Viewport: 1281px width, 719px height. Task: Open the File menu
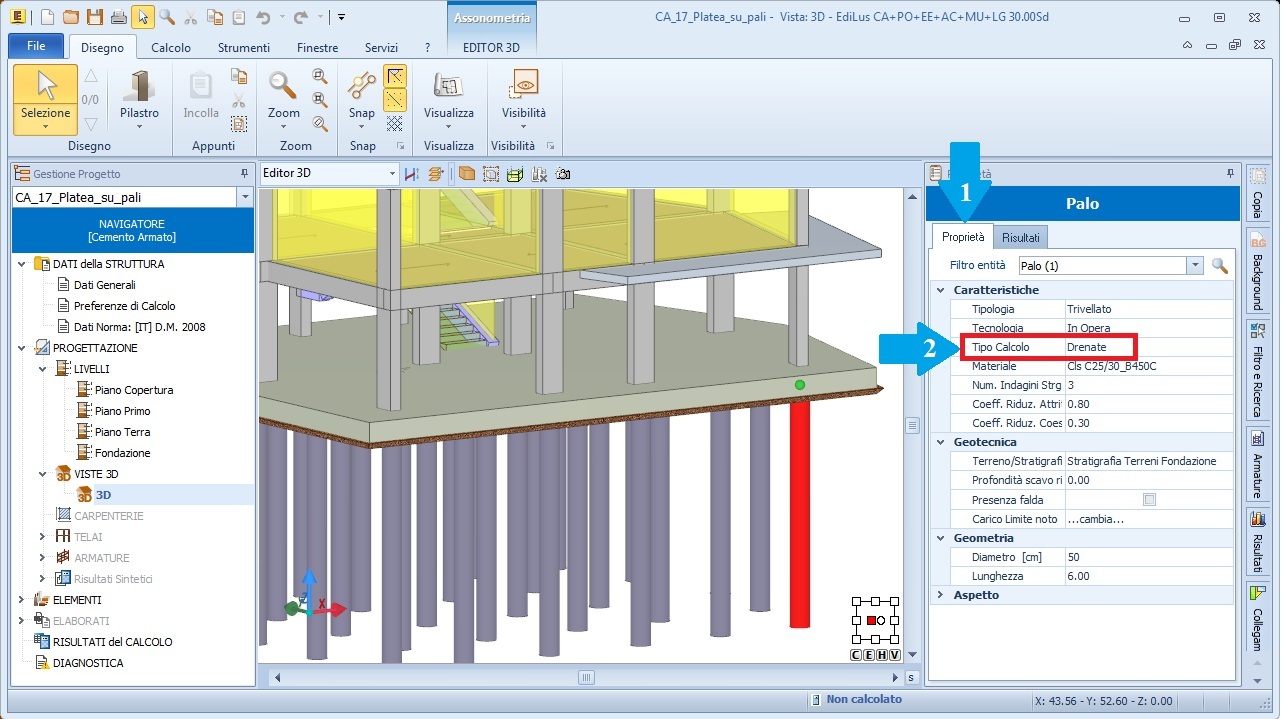click(x=36, y=46)
